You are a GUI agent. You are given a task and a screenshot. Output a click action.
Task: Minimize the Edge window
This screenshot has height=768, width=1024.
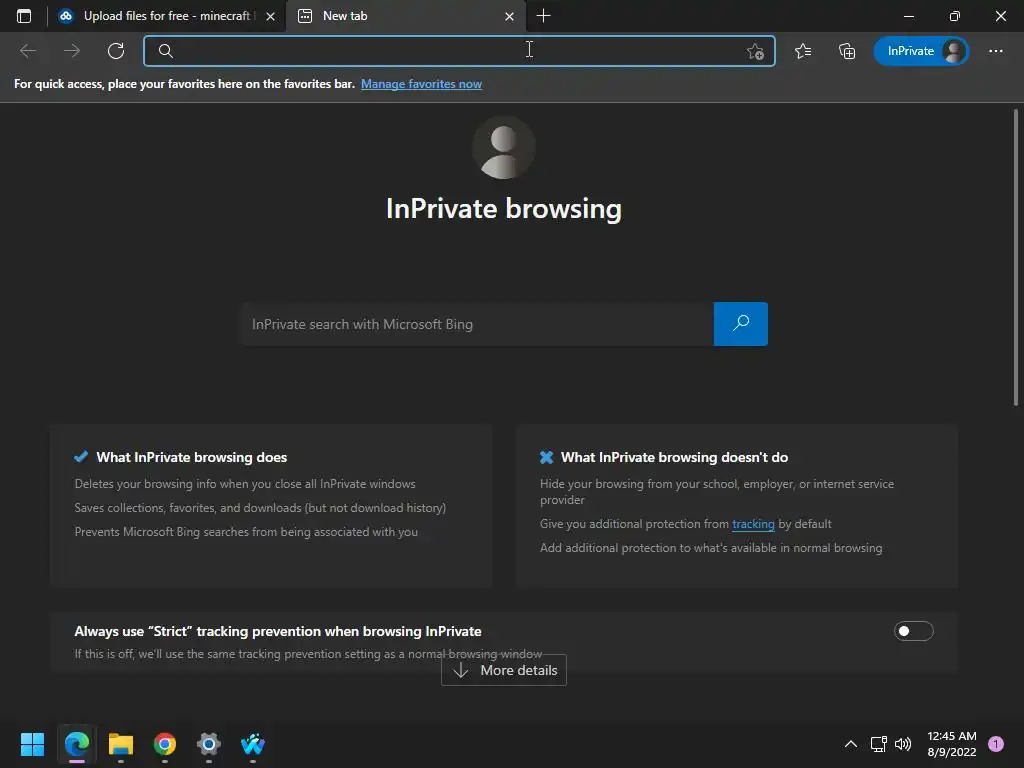(x=908, y=16)
